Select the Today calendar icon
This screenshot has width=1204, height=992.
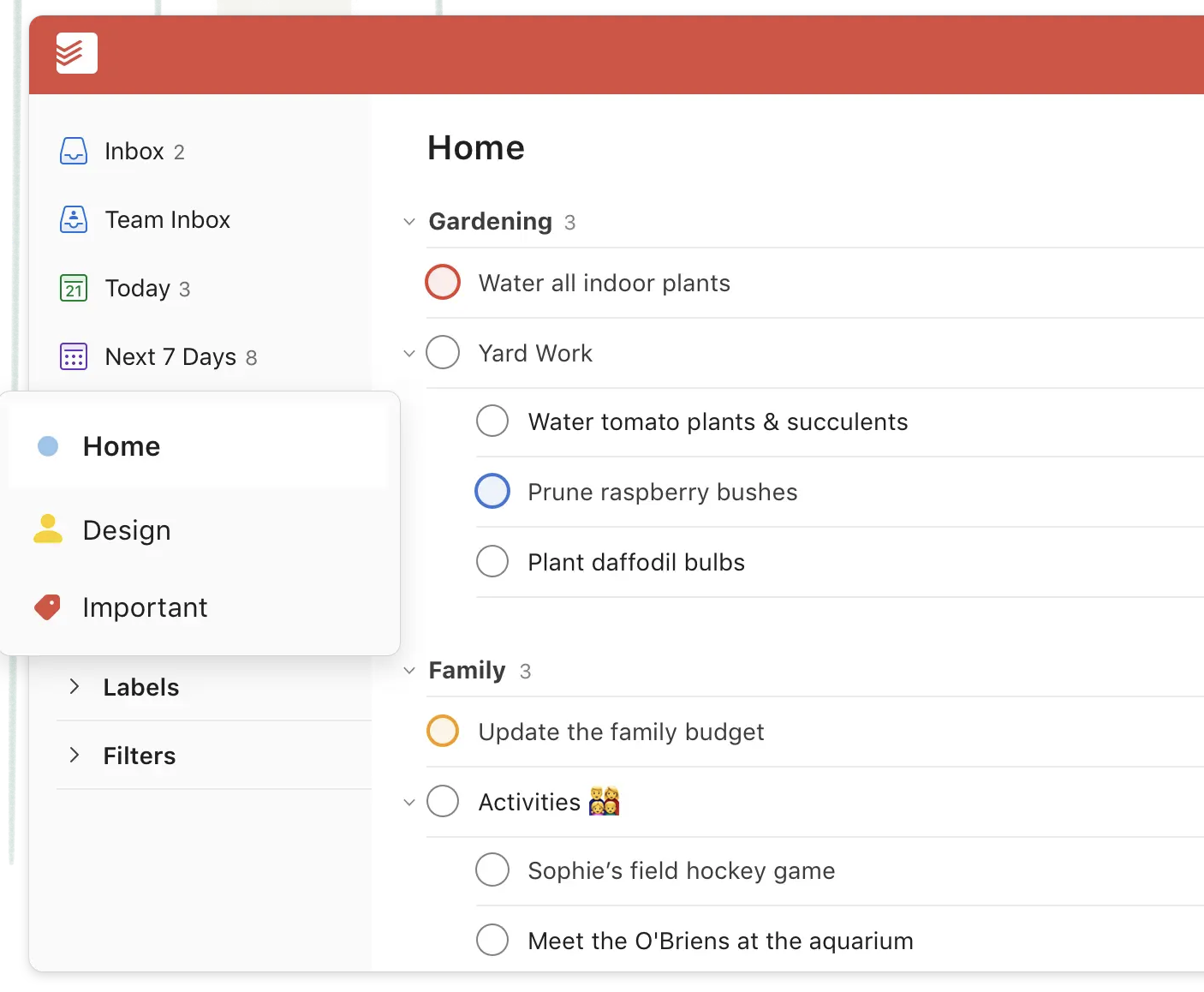pos(74,288)
